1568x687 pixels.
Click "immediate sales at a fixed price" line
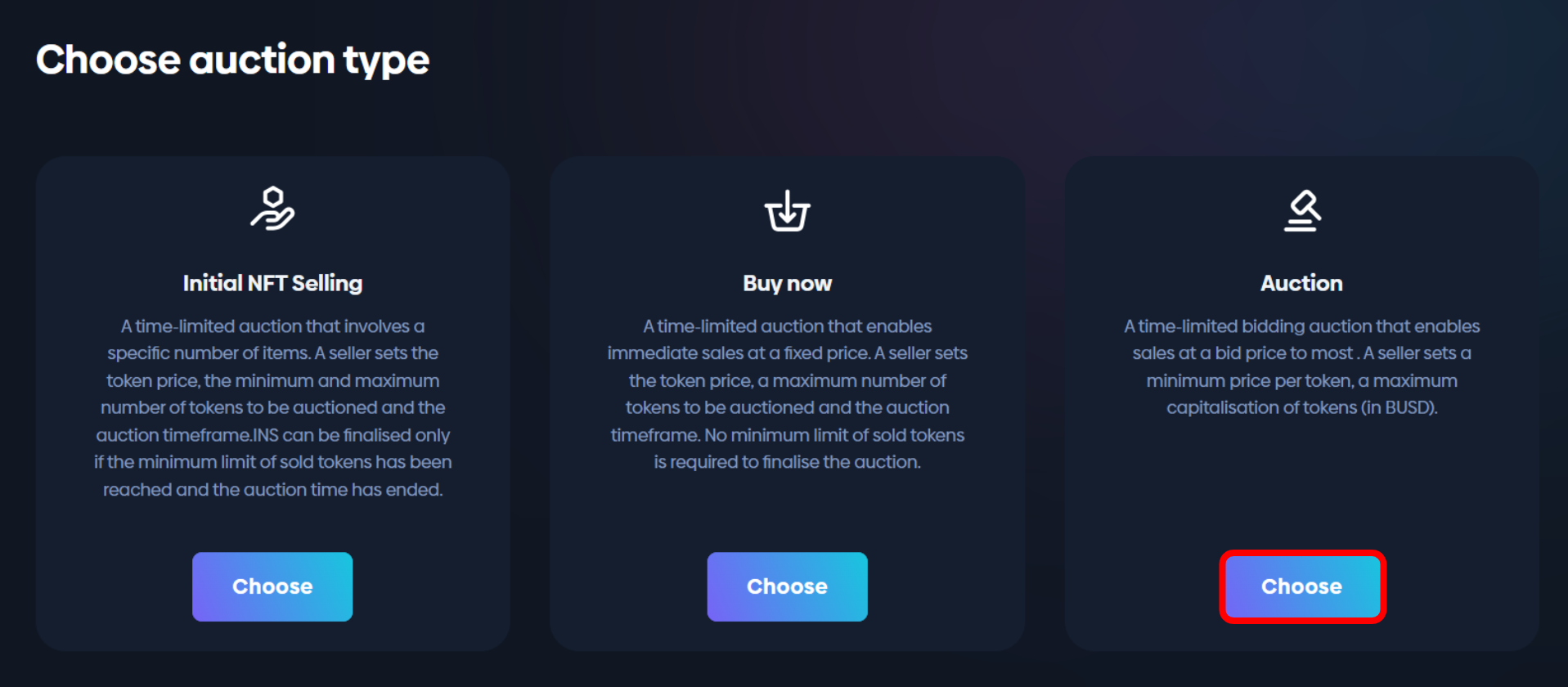[x=787, y=353]
